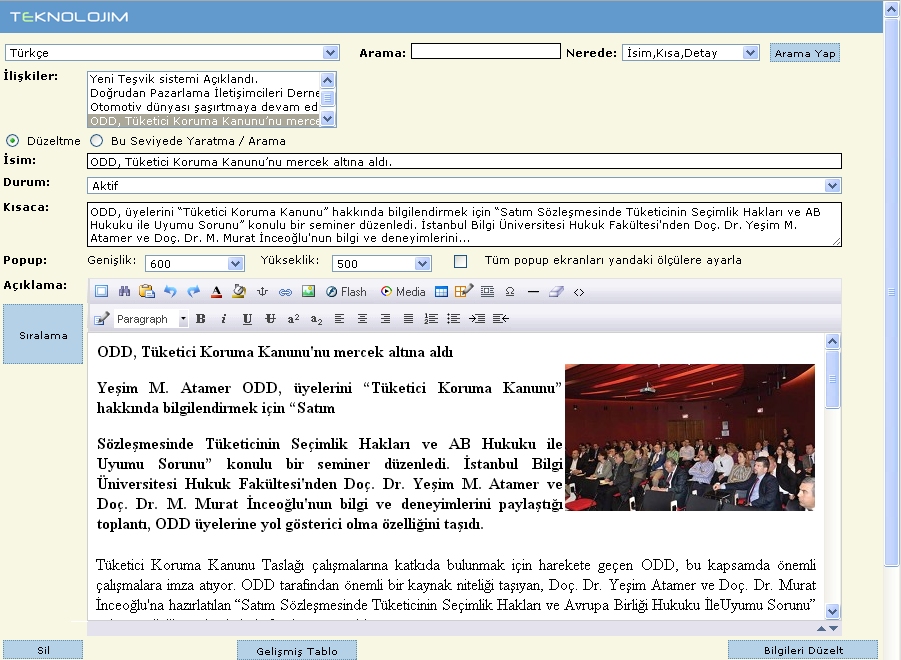Click the Sil button

pos(43,650)
